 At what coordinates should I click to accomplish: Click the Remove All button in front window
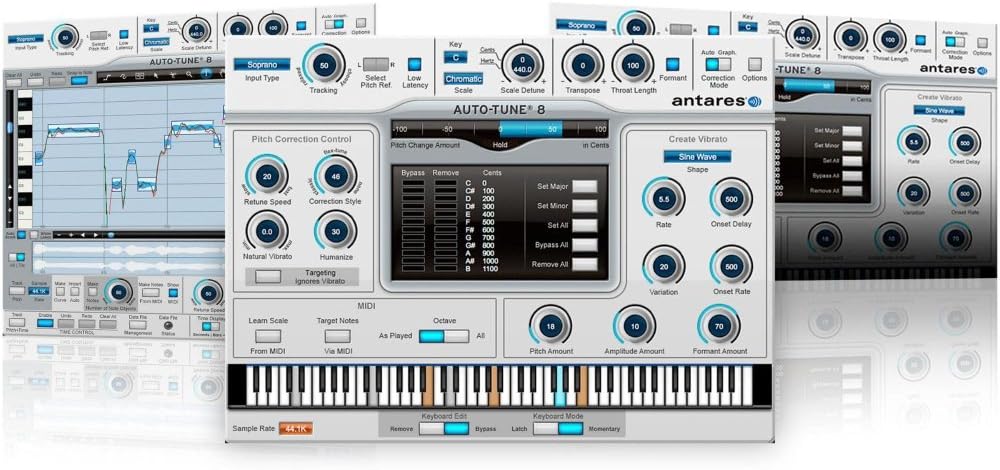[x=585, y=264]
